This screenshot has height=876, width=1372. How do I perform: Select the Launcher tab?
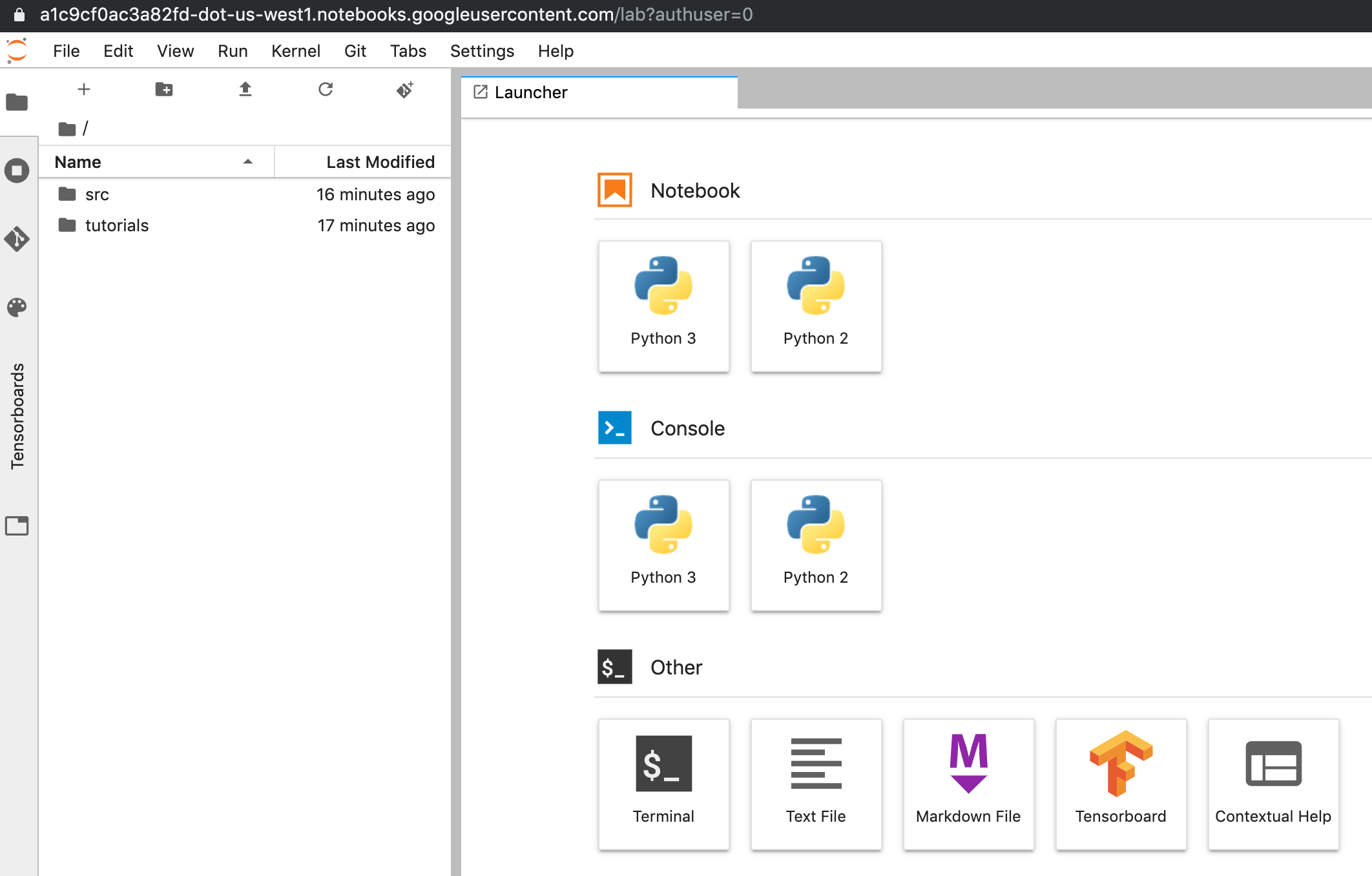[x=531, y=92]
